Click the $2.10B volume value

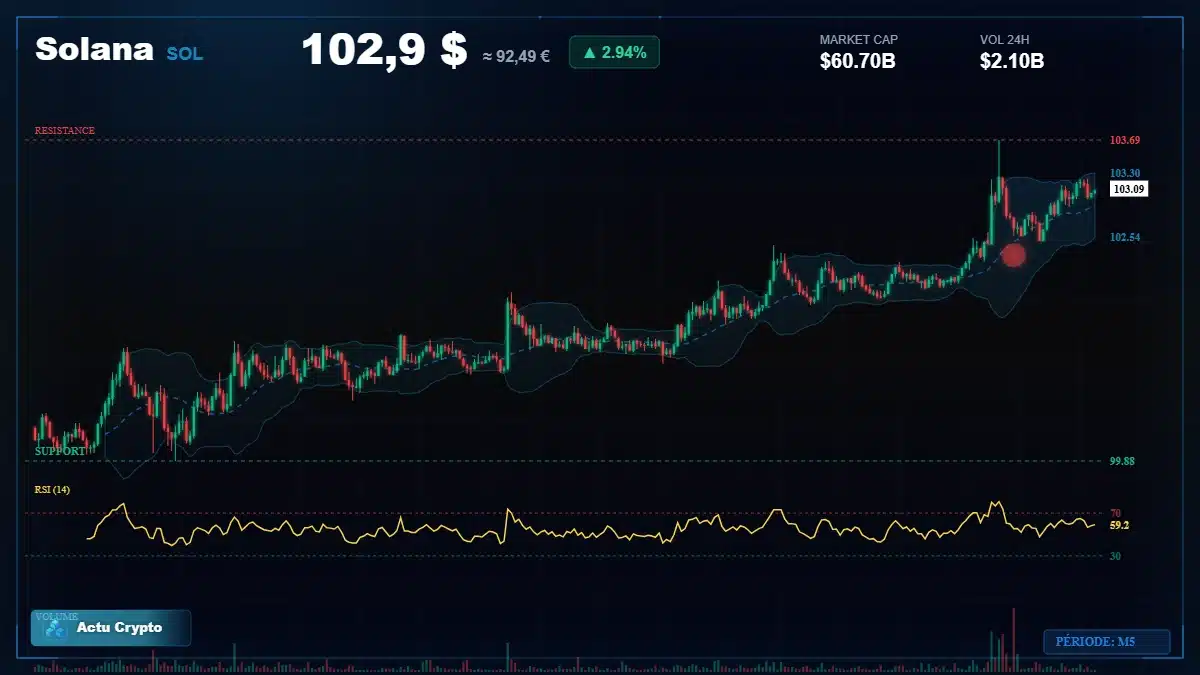click(x=1012, y=61)
